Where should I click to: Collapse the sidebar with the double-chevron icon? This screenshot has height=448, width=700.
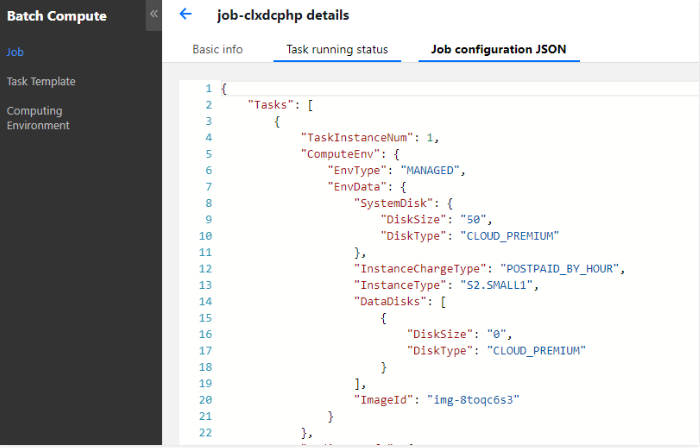point(153,13)
